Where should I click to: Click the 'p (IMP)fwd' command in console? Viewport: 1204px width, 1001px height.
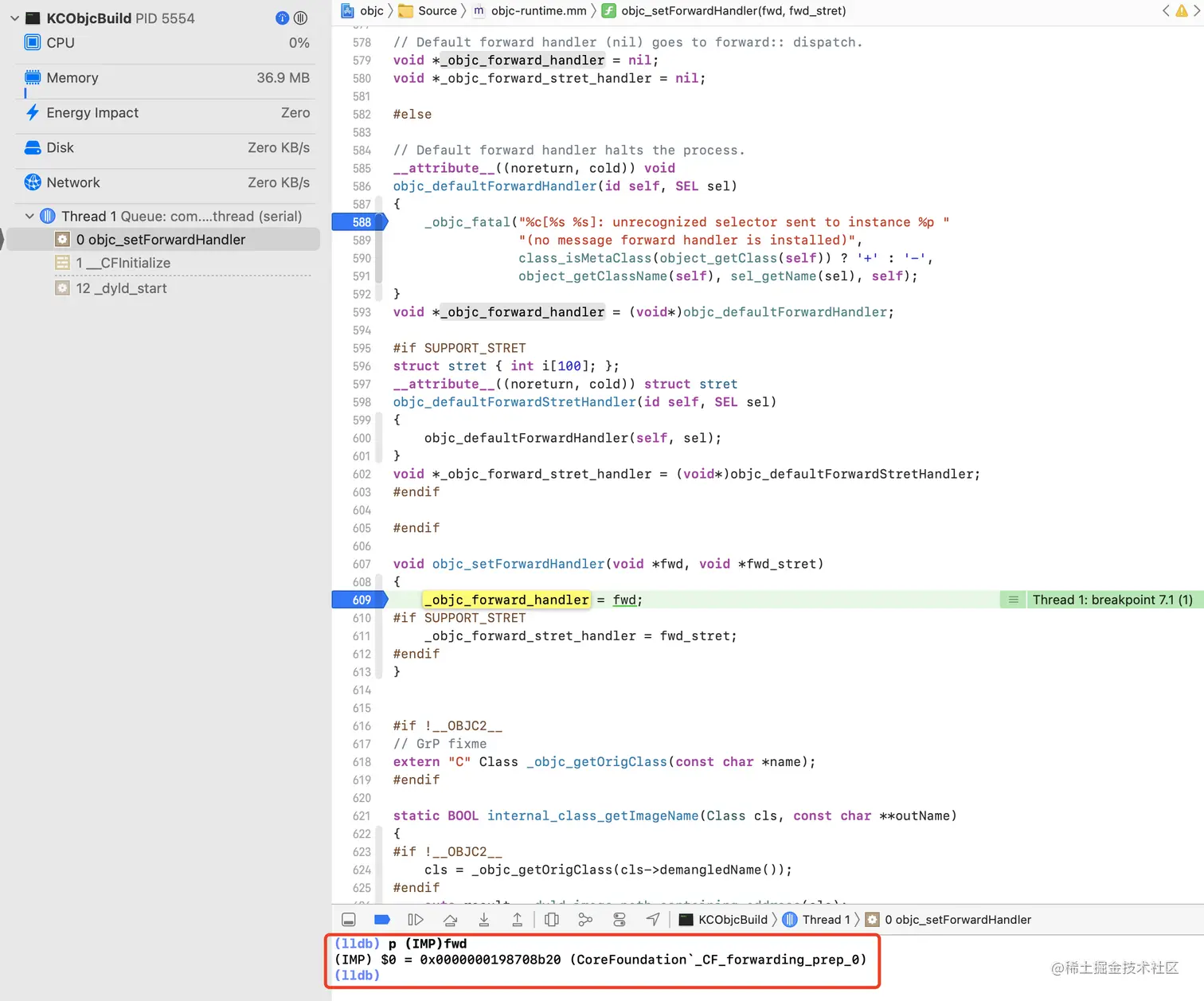(428, 944)
